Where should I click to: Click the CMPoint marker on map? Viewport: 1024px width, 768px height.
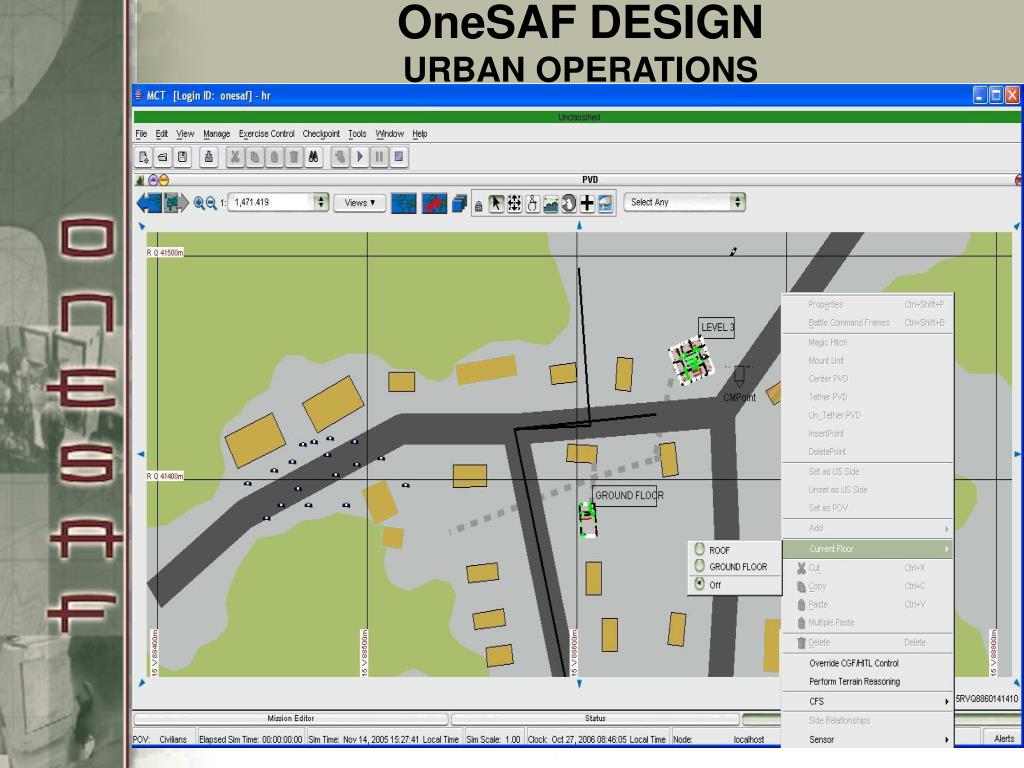[x=739, y=384]
